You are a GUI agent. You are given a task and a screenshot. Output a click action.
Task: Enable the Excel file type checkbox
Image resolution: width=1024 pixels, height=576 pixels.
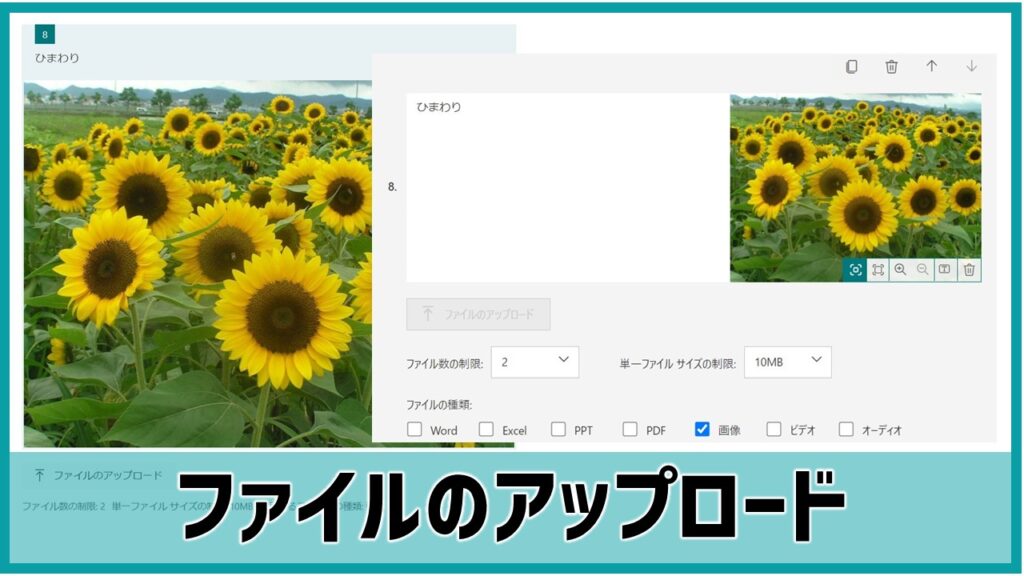pos(486,430)
